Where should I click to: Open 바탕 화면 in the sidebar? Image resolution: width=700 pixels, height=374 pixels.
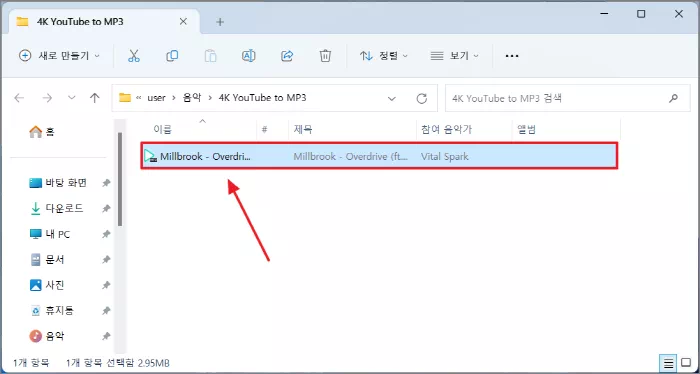pyautogui.click(x=58, y=183)
